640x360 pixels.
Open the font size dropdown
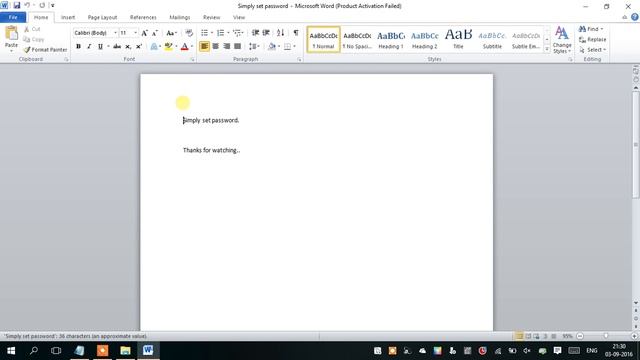[x=136, y=33]
